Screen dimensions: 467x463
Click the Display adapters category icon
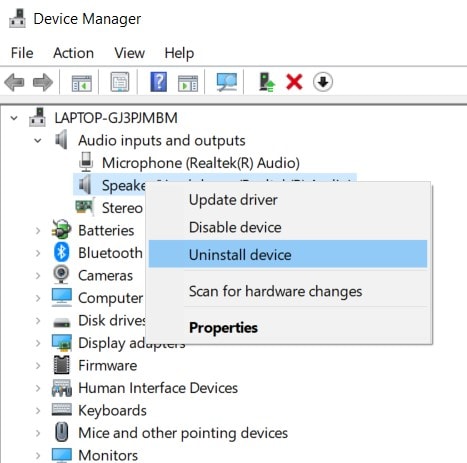62,343
